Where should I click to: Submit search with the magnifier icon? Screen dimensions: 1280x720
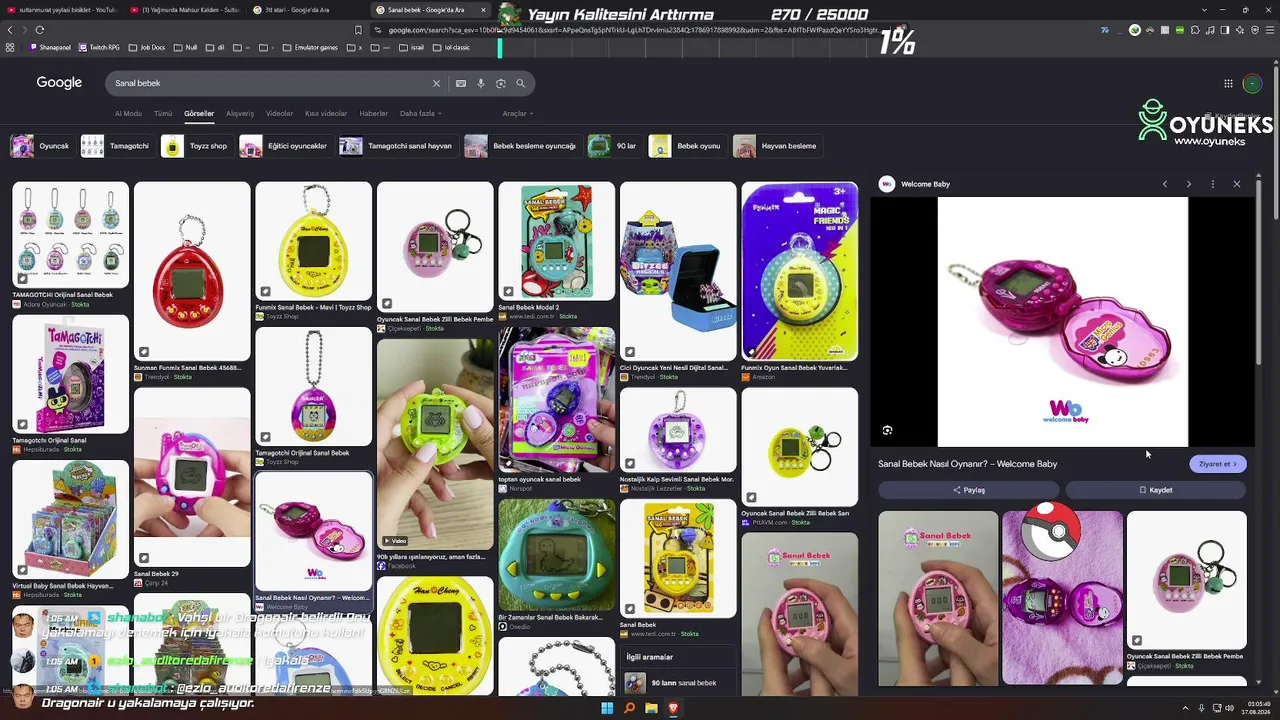coord(520,83)
